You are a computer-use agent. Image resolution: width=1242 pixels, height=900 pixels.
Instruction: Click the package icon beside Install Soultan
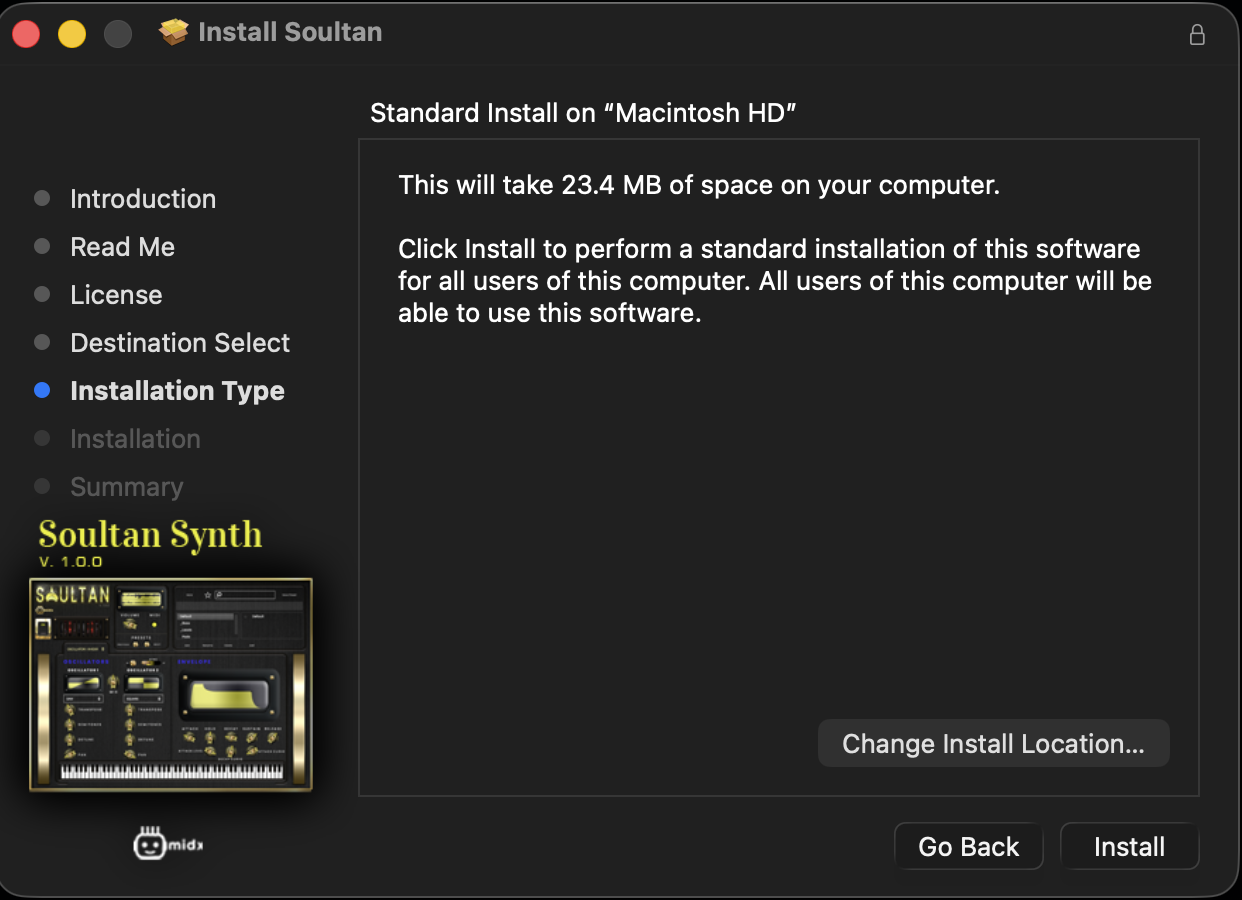[174, 32]
